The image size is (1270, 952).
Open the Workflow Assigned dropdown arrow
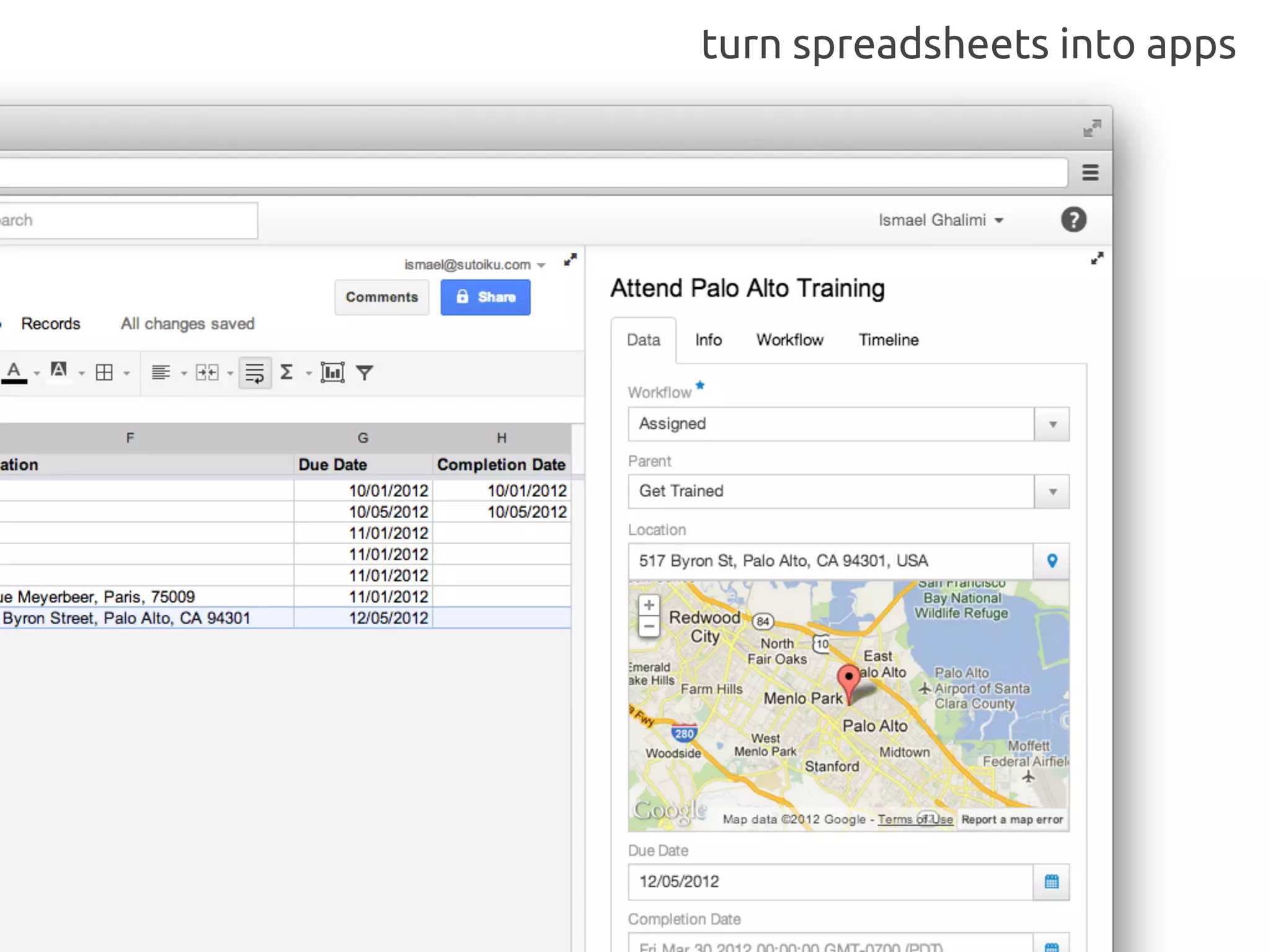(x=1052, y=425)
